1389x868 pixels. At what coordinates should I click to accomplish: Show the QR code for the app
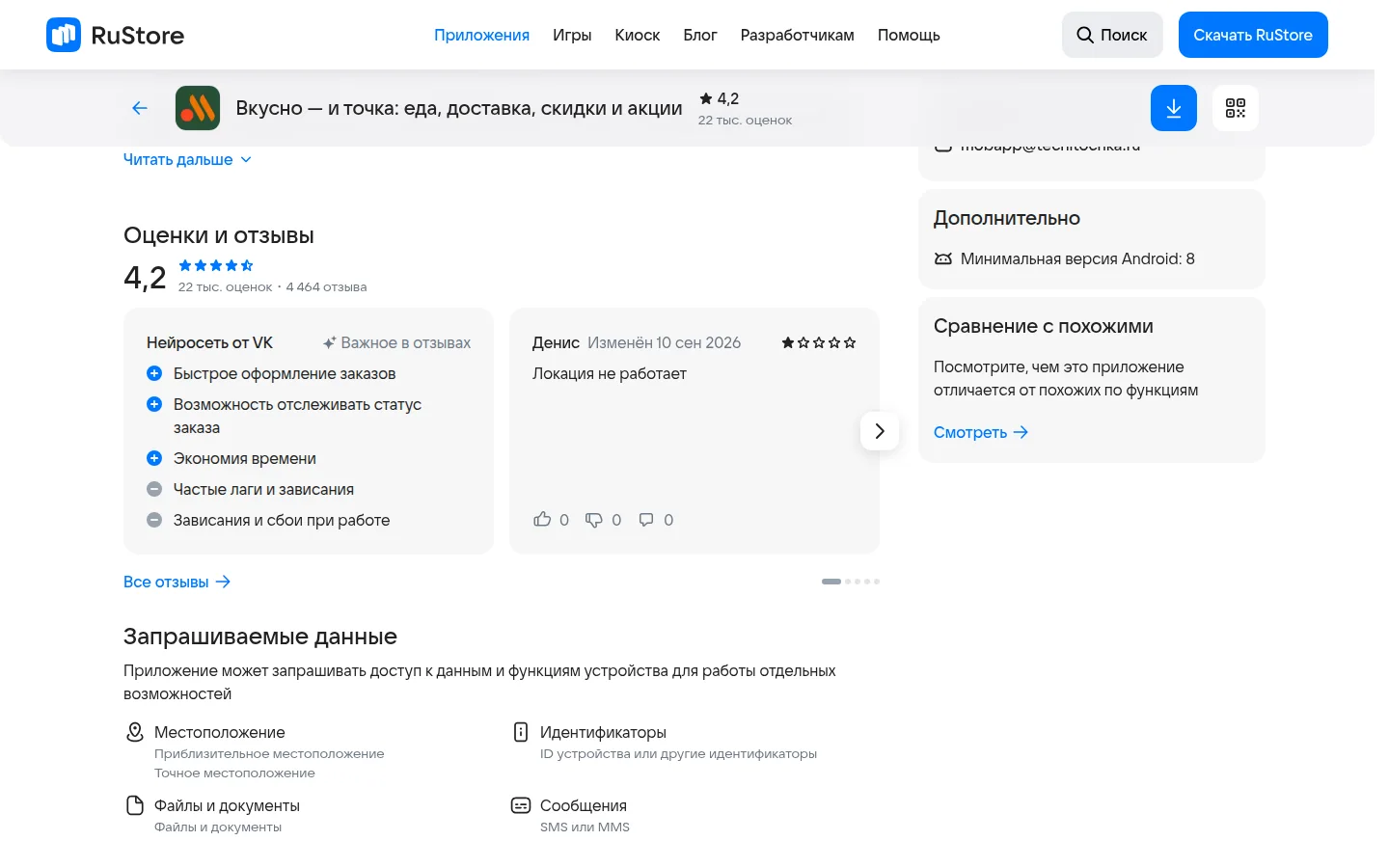[x=1236, y=108]
